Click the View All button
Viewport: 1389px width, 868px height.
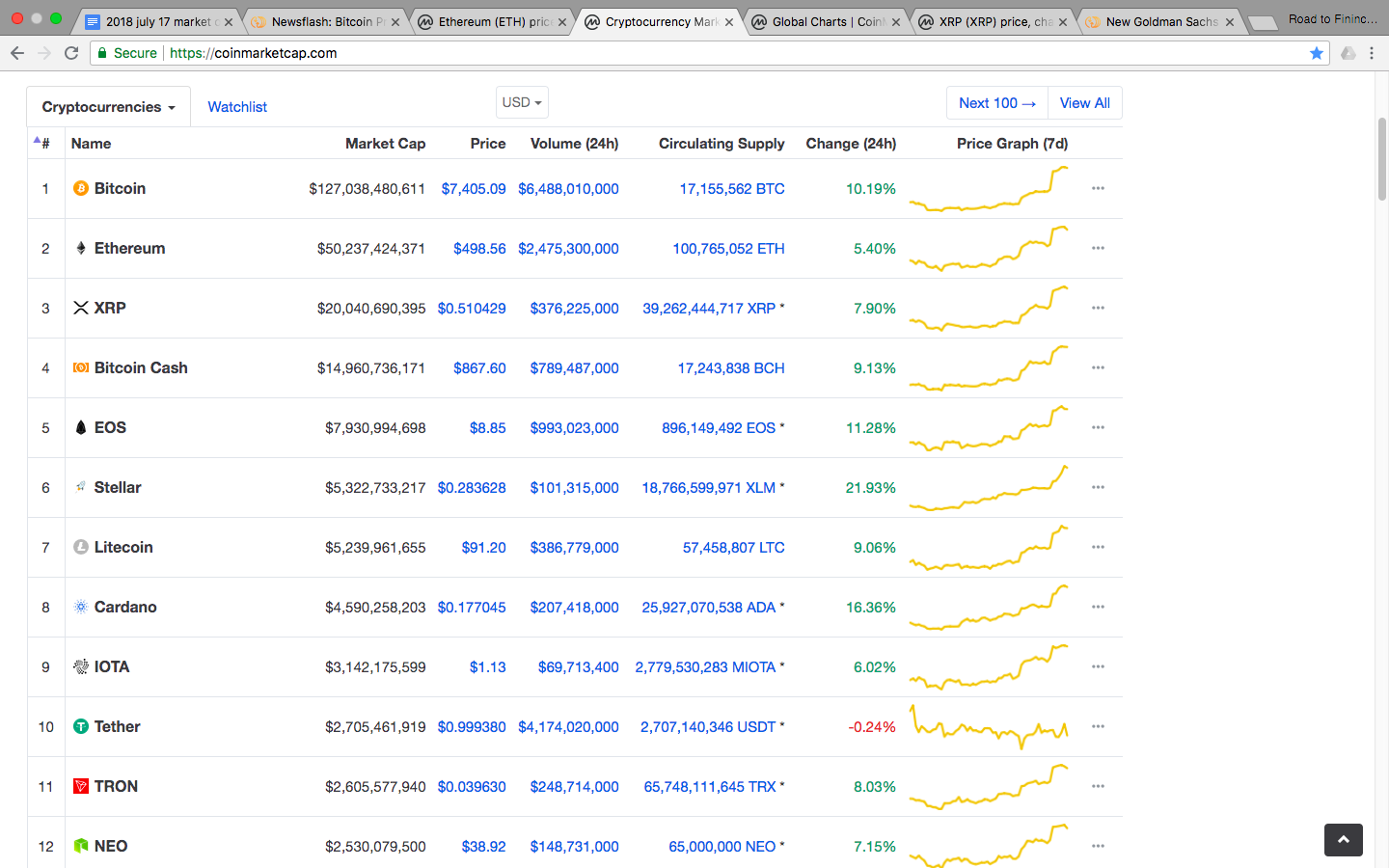tap(1085, 103)
